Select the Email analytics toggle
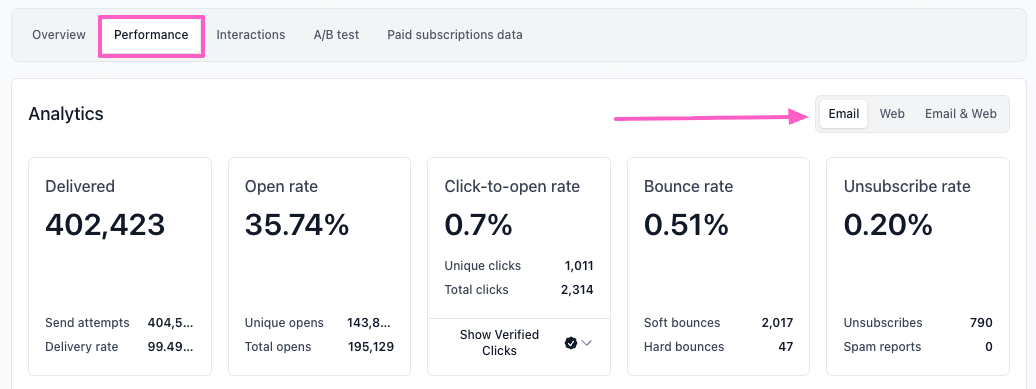This screenshot has height=389, width=1036. click(x=844, y=114)
